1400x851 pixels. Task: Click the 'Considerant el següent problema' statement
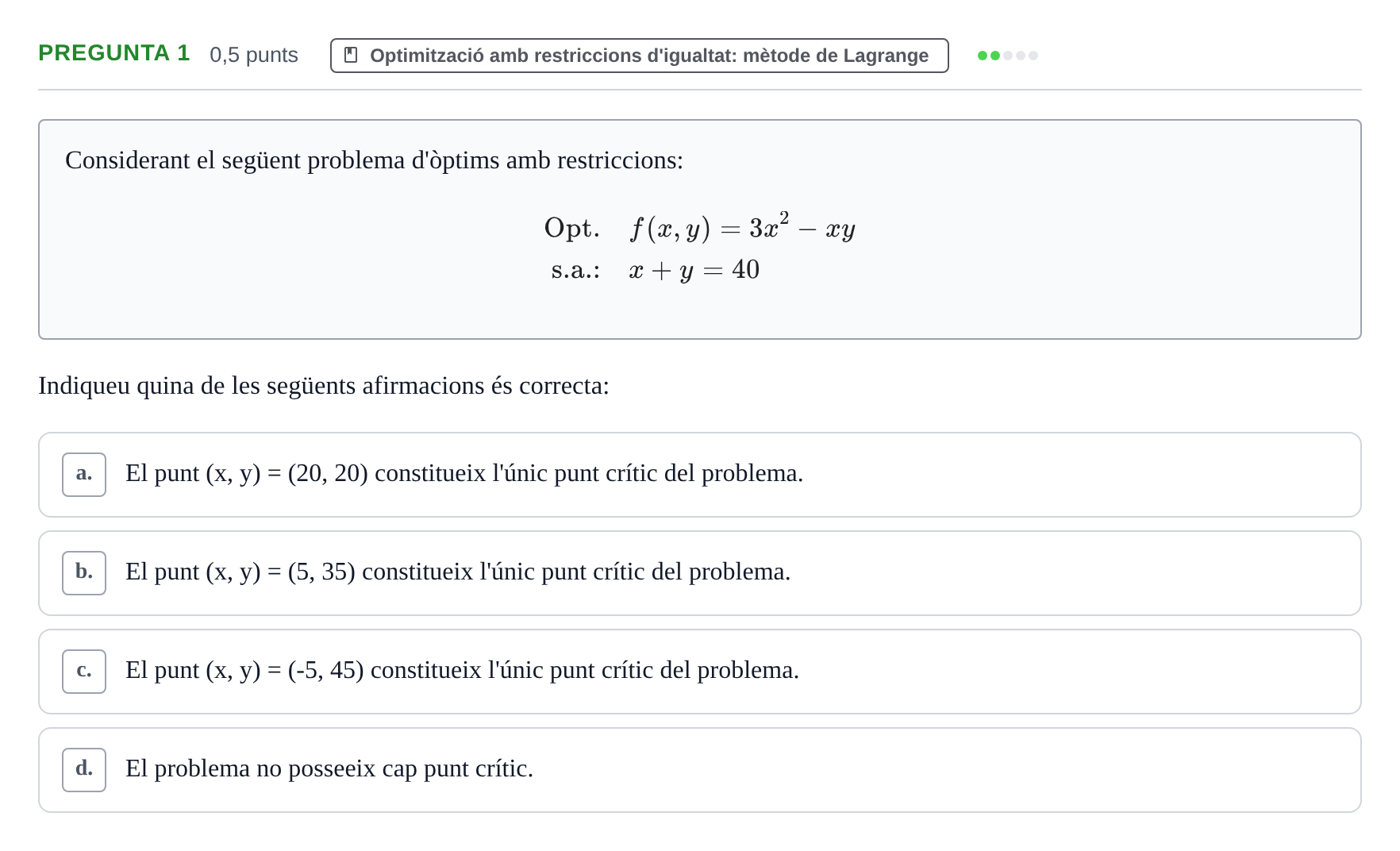pyautogui.click(x=374, y=160)
